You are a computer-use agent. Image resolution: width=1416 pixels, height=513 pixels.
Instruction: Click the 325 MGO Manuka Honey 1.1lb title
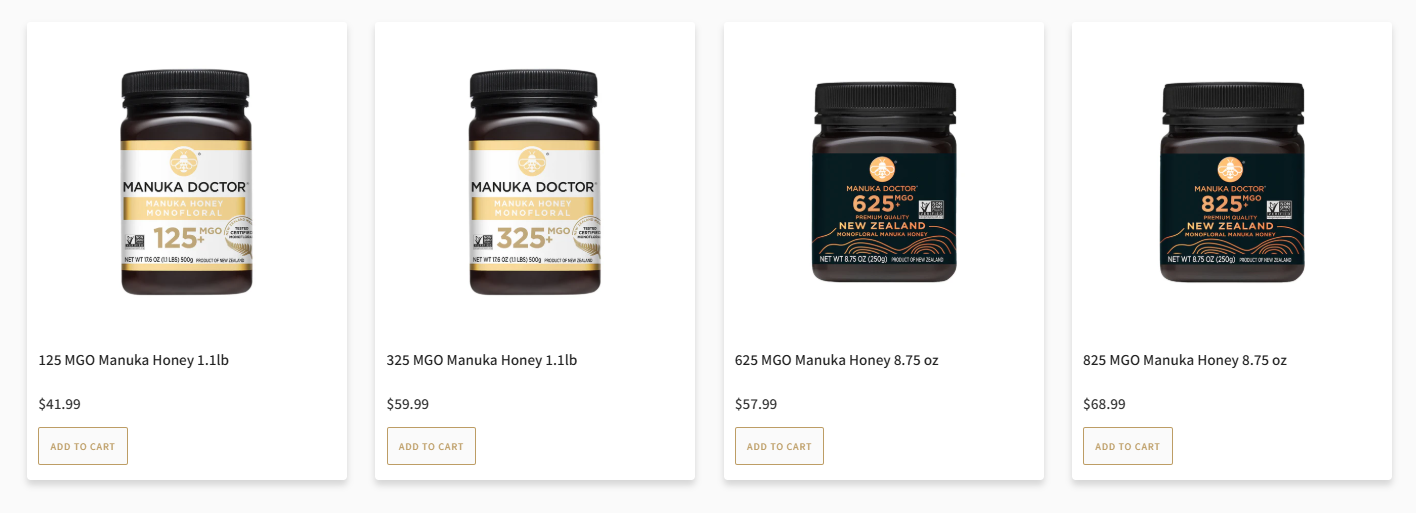482,360
